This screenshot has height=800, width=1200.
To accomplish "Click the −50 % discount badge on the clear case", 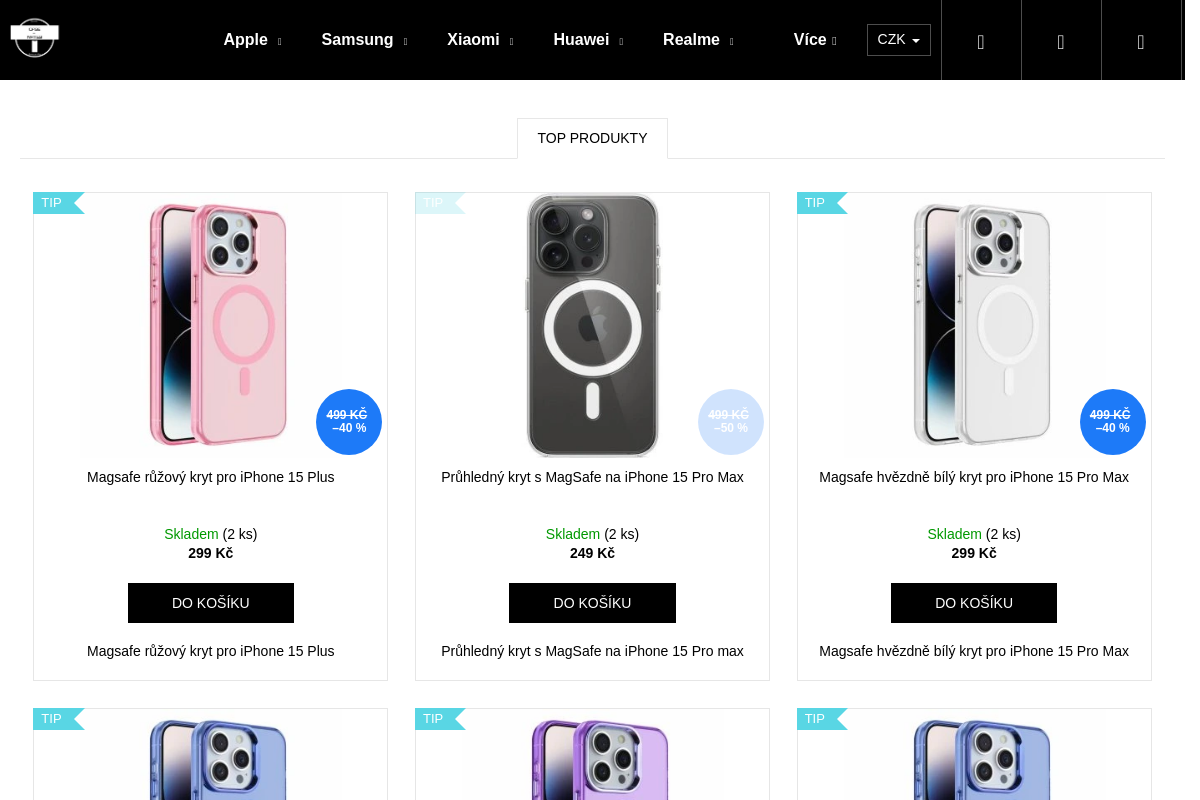I will click(x=731, y=422).
